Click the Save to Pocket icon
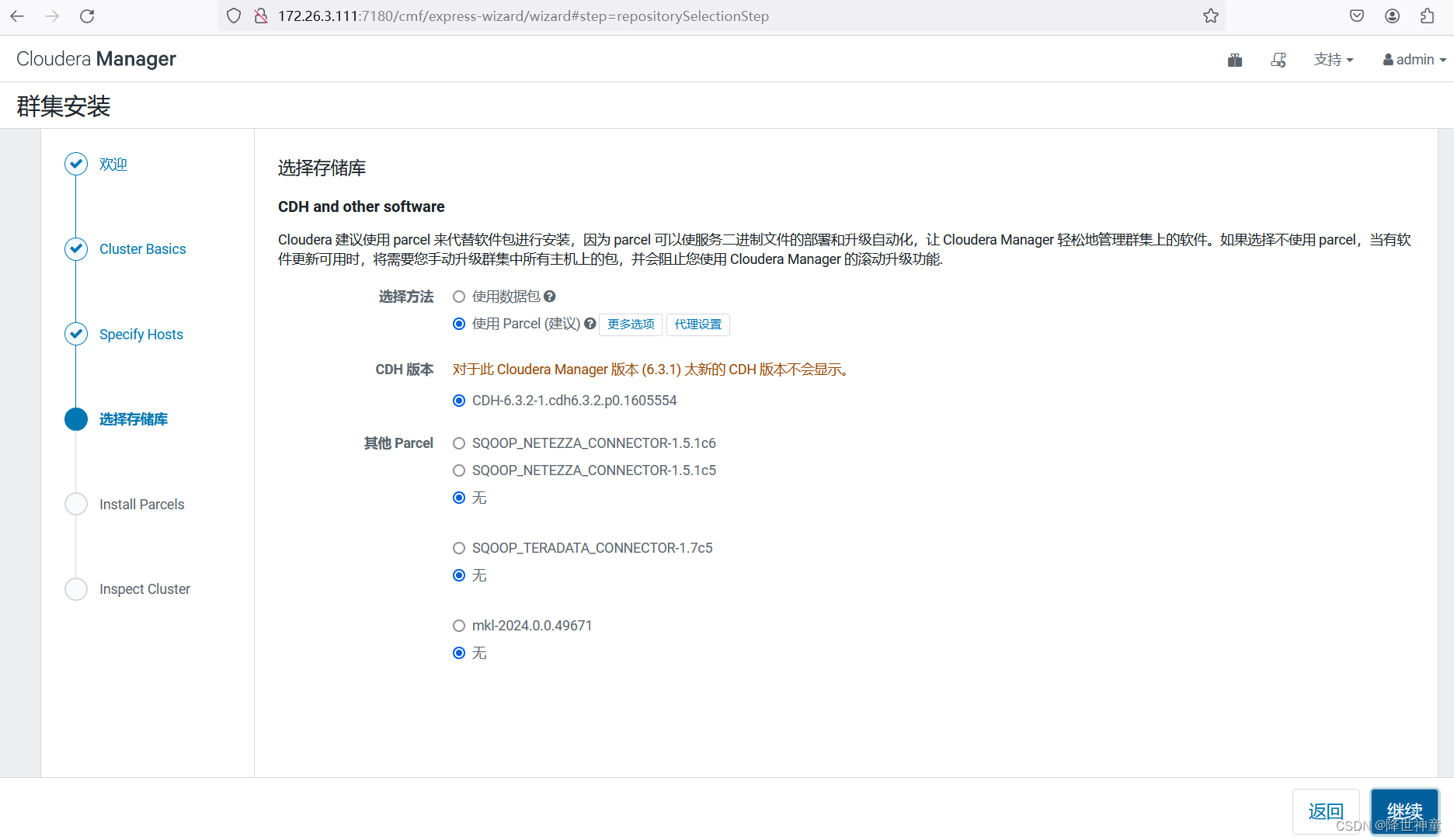The width and height of the screenshot is (1454, 840). 1356,16
